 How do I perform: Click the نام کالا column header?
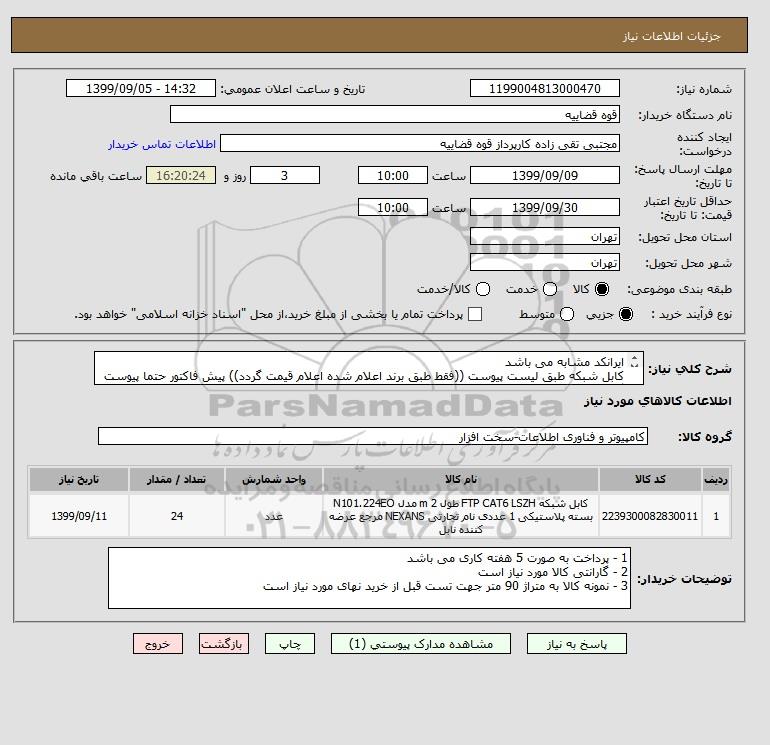point(461,479)
